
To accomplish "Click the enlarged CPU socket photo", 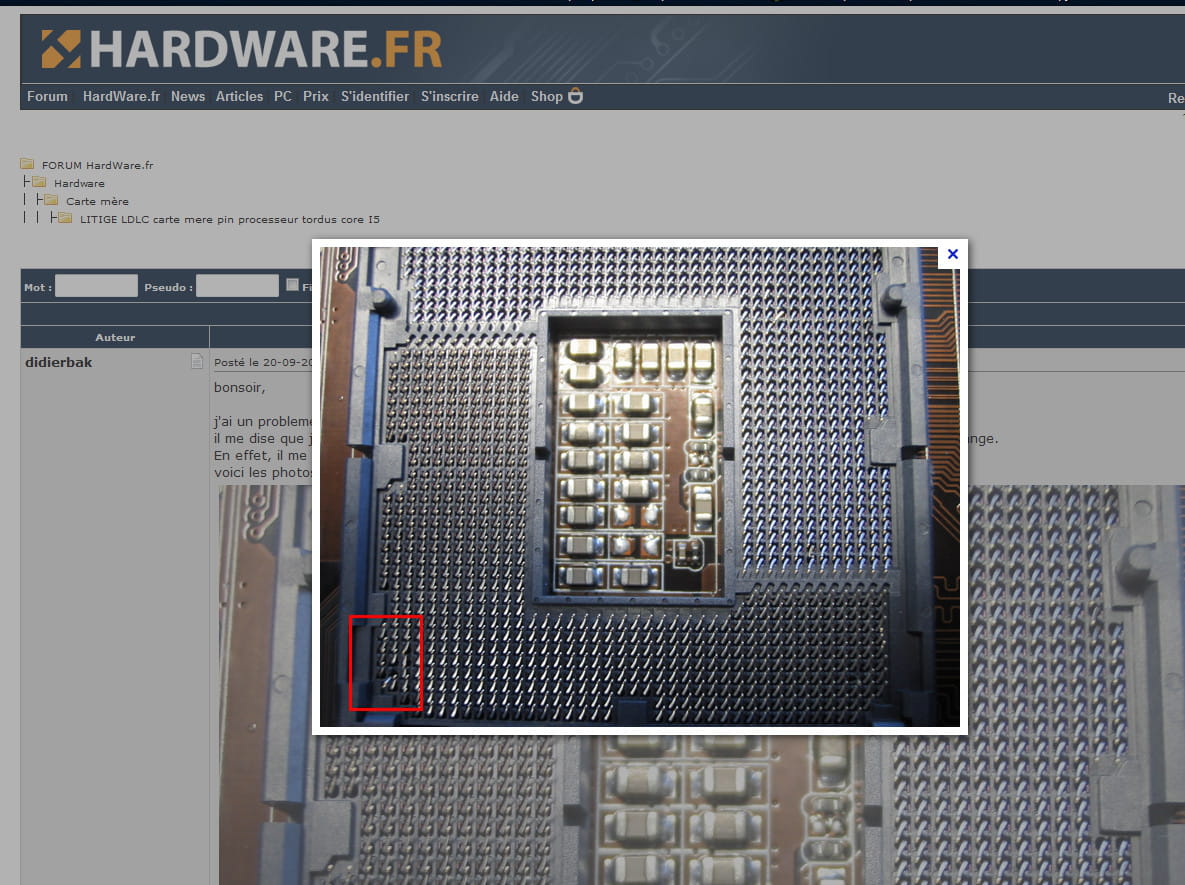I will click(x=639, y=486).
